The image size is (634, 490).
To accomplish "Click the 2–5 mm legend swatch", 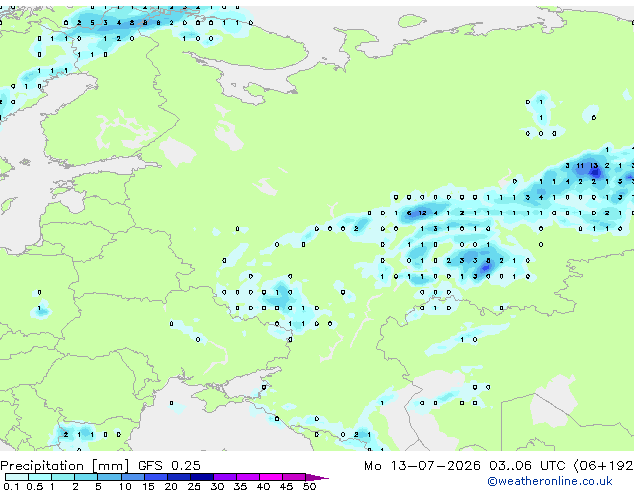I will tap(86, 477).
